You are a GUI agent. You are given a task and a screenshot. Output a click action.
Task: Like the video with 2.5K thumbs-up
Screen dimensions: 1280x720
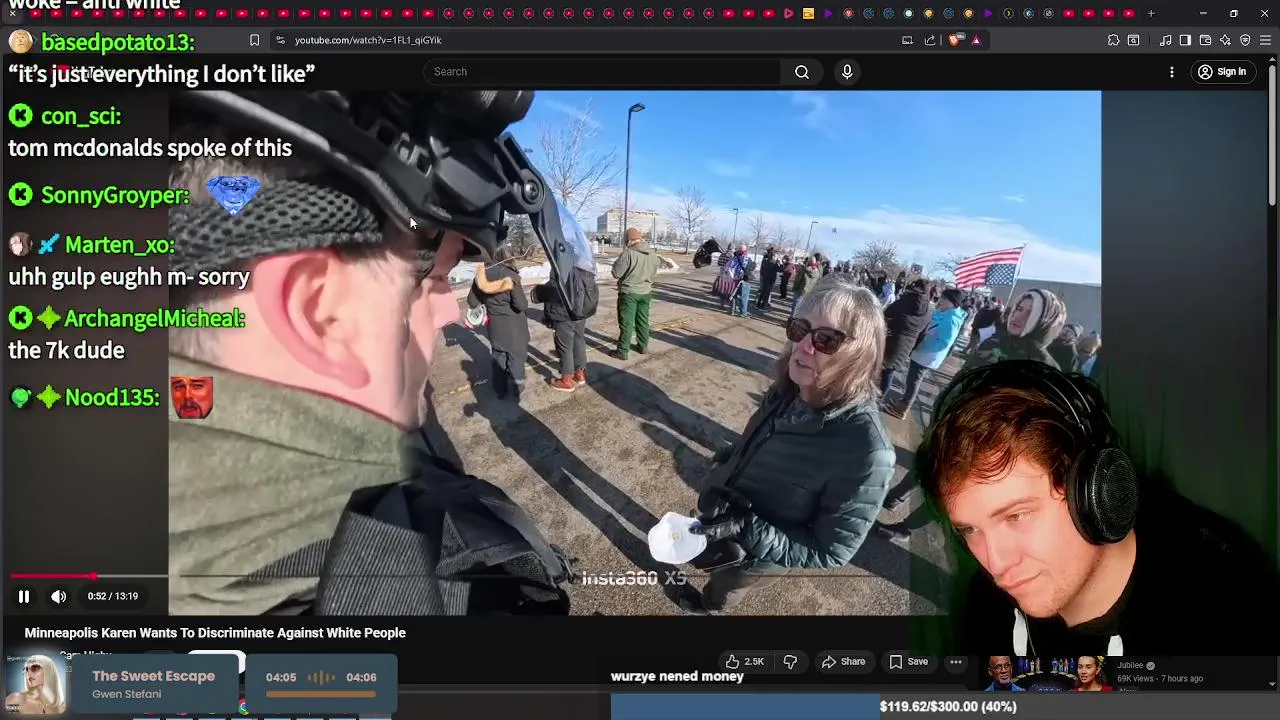[x=745, y=661]
